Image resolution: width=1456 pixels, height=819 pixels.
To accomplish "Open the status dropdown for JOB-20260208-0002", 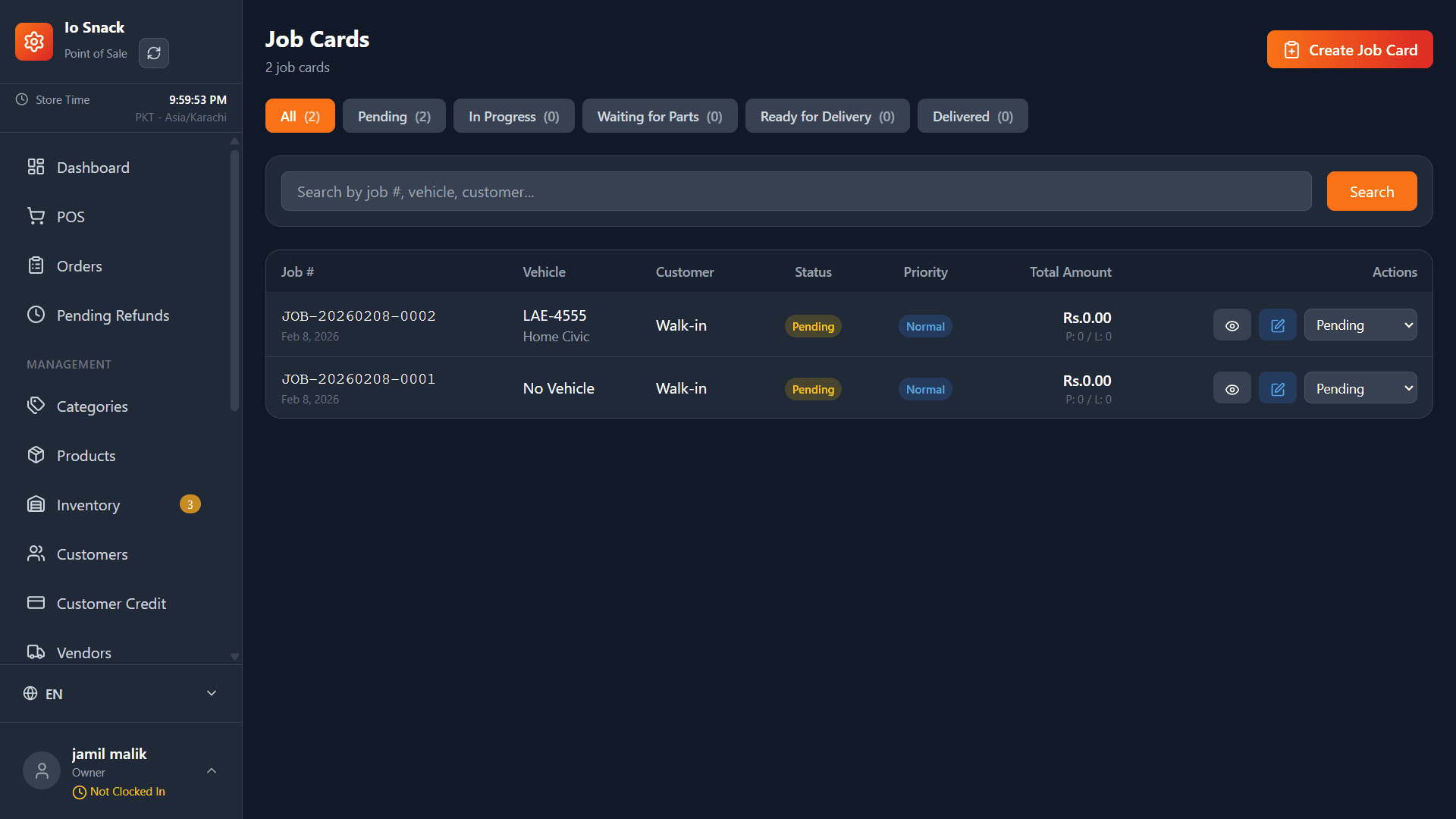I will pyautogui.click(x=1360, y=325).
